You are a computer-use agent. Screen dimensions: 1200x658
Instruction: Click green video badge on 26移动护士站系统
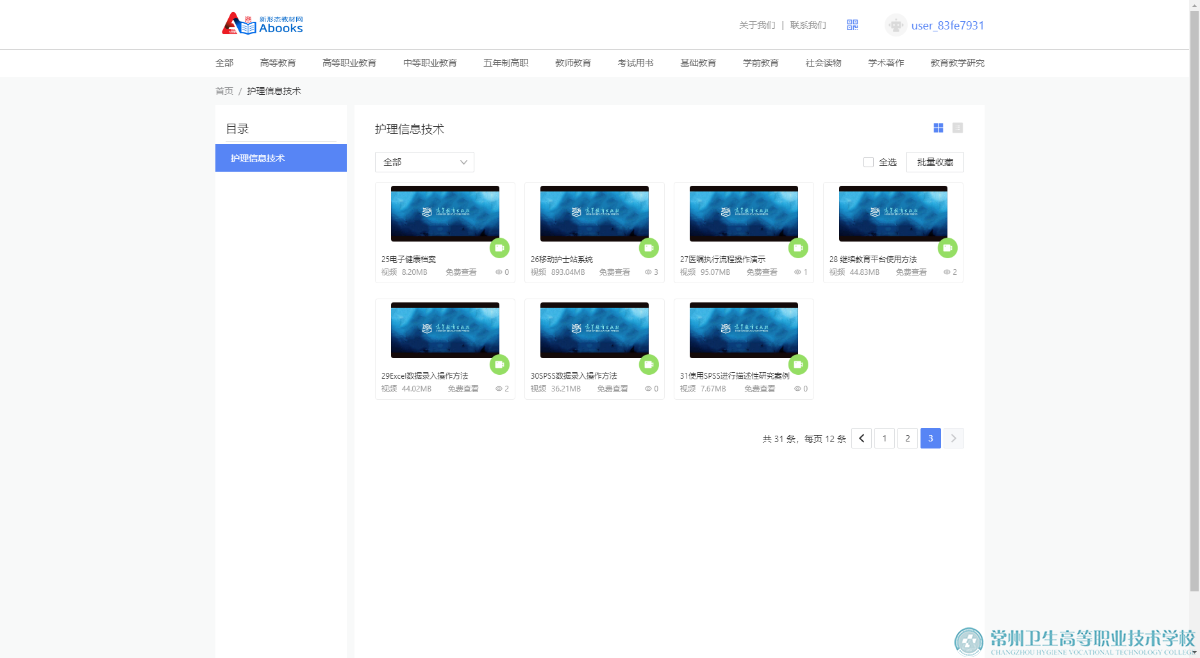point(649,248)
